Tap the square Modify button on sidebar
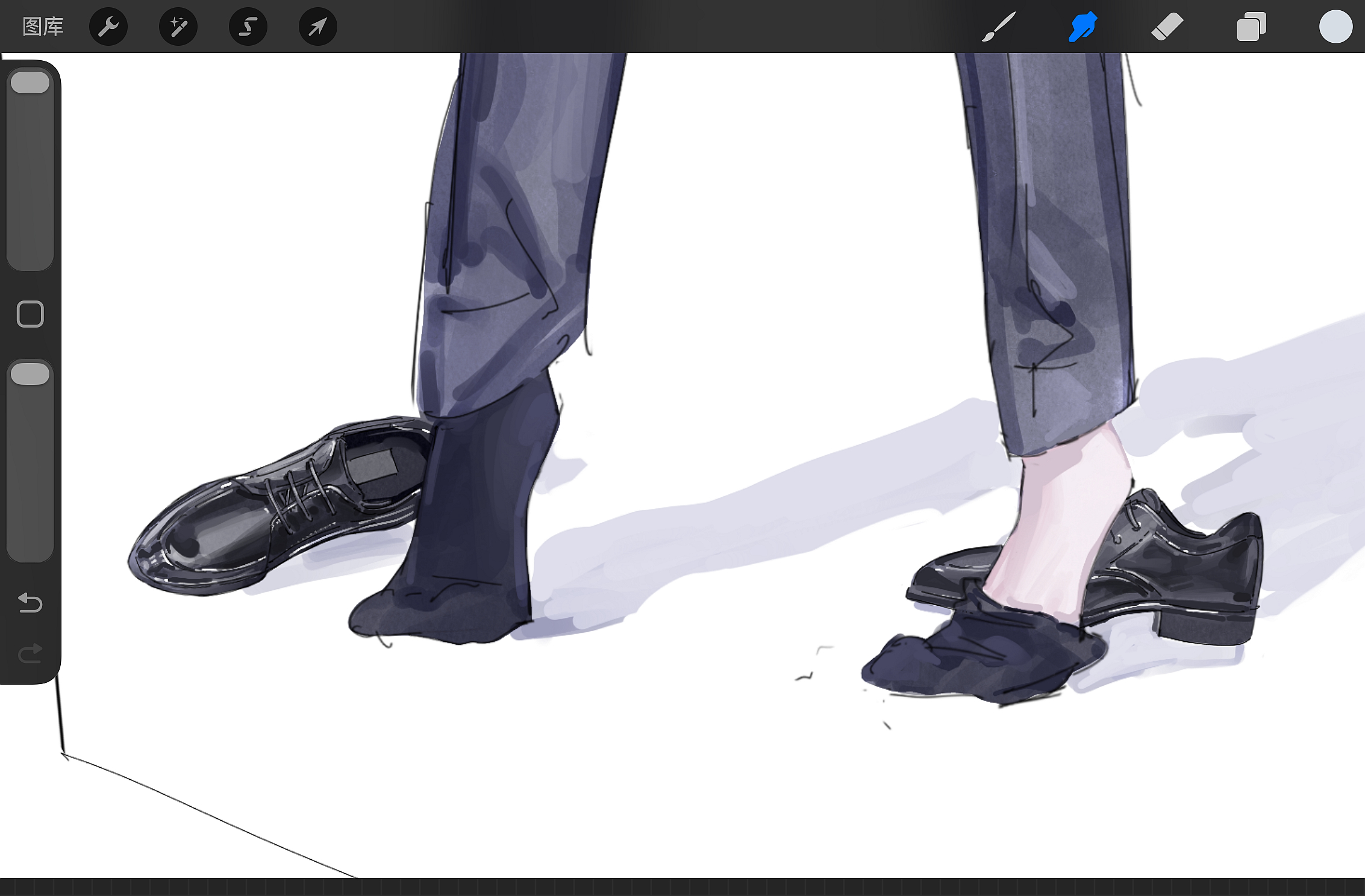The height and width of the screenshot is (896, 1365). tap(30, 314)
